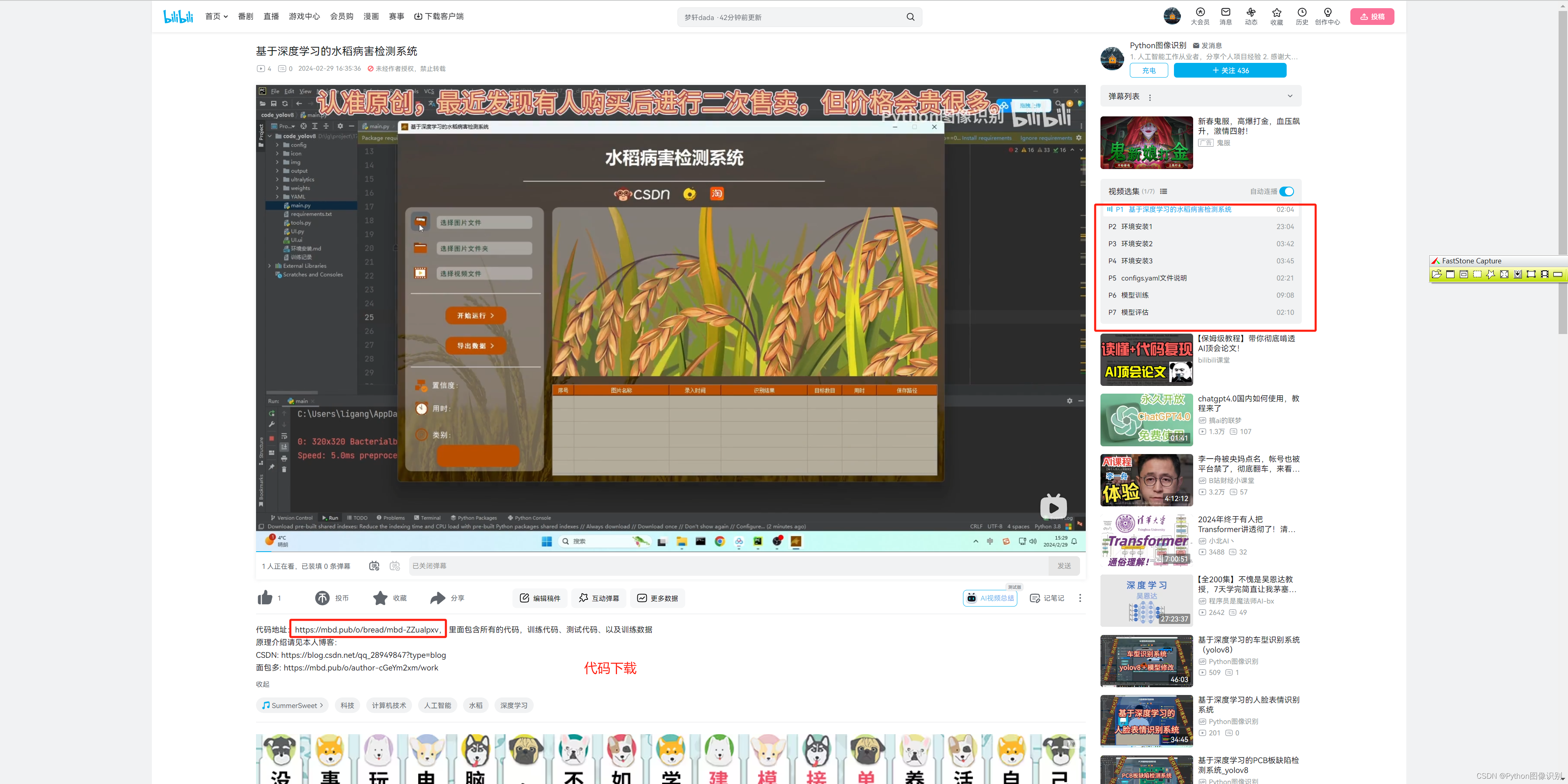
Task: Click the AI视频总结 button
Action: pos(990,598)
